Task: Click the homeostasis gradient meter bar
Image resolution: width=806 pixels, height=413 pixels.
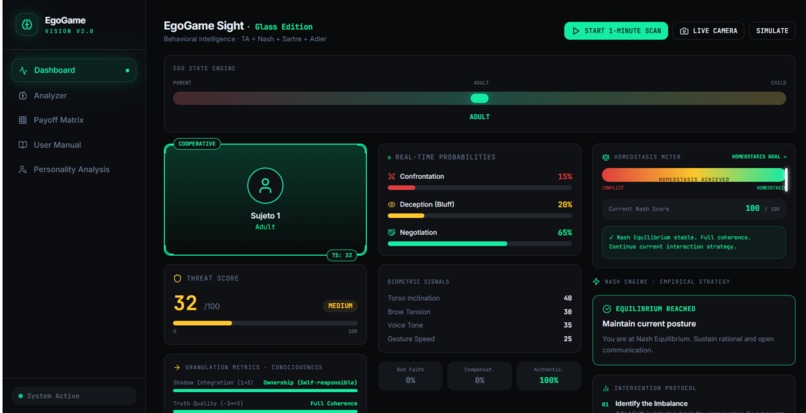Action: pyautogui.click(x=693, y=175)
